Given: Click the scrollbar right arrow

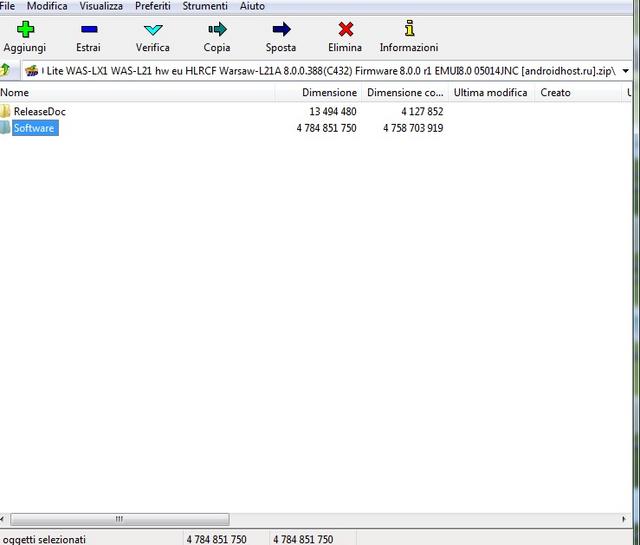Looking at the screenshot, I should point(624,519).
